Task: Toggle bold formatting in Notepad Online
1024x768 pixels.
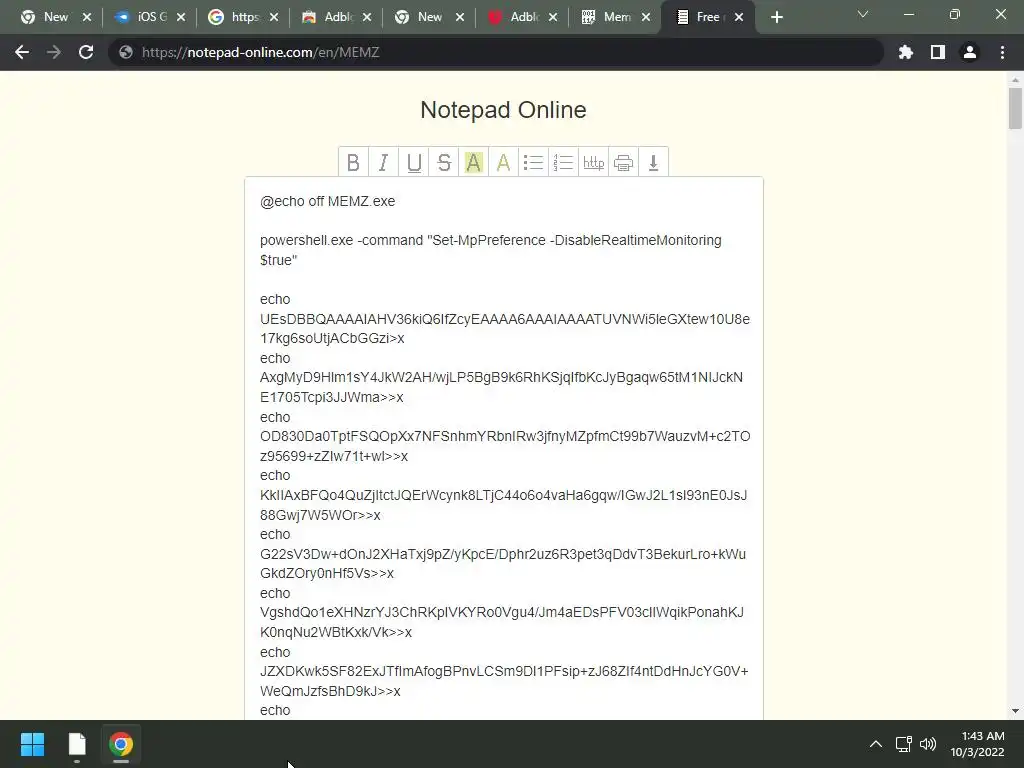Action: coord(353,162)
